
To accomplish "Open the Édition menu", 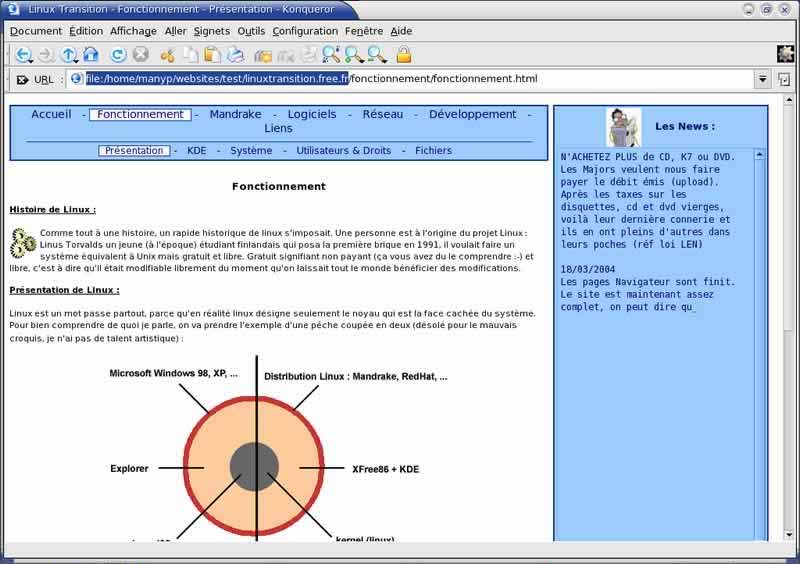I will [x=86, y=31].
